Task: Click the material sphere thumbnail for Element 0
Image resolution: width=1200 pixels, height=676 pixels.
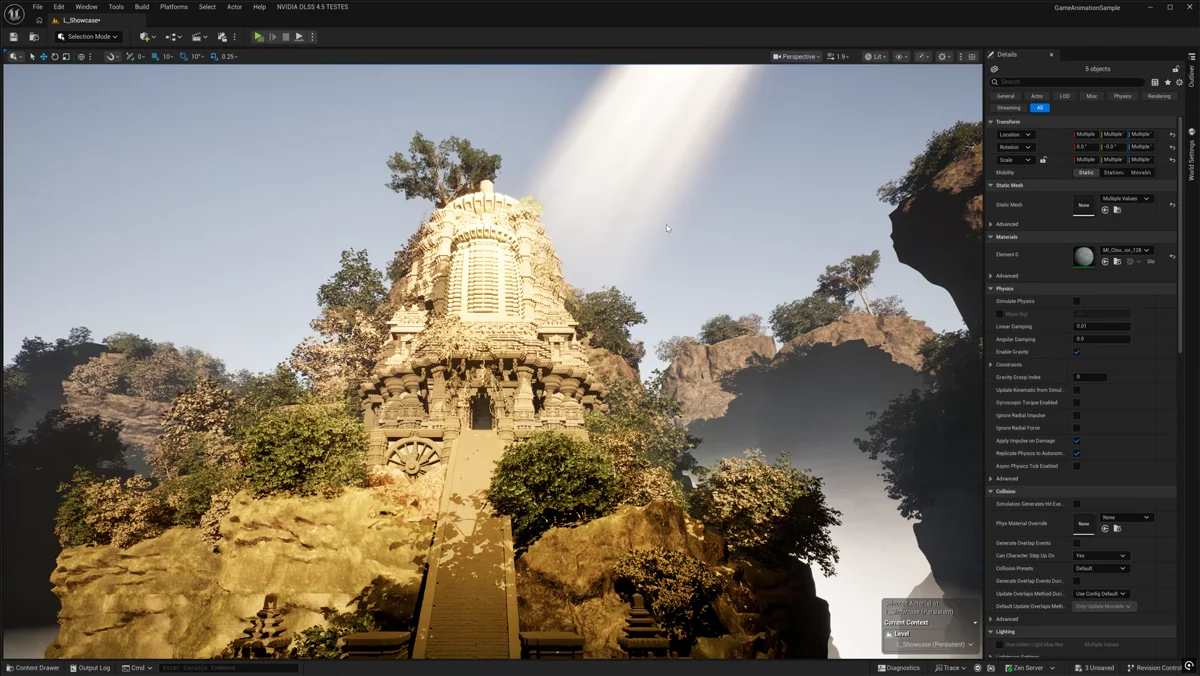Action: click(x=1083, y=257)
